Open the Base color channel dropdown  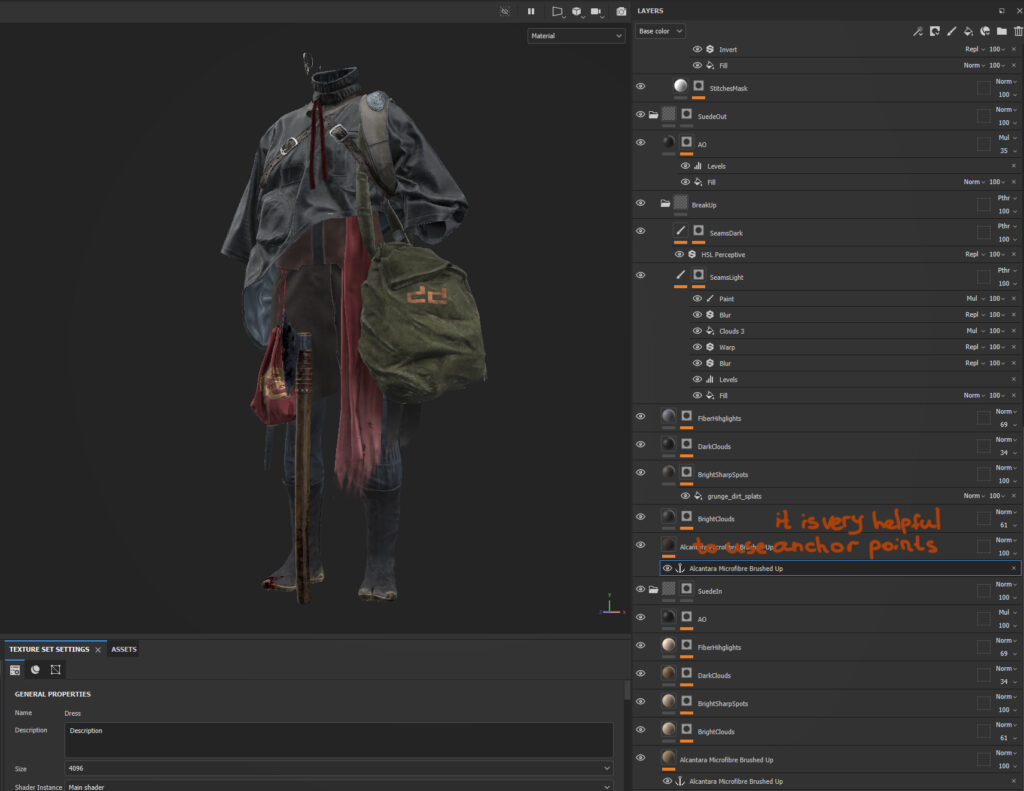660,31
